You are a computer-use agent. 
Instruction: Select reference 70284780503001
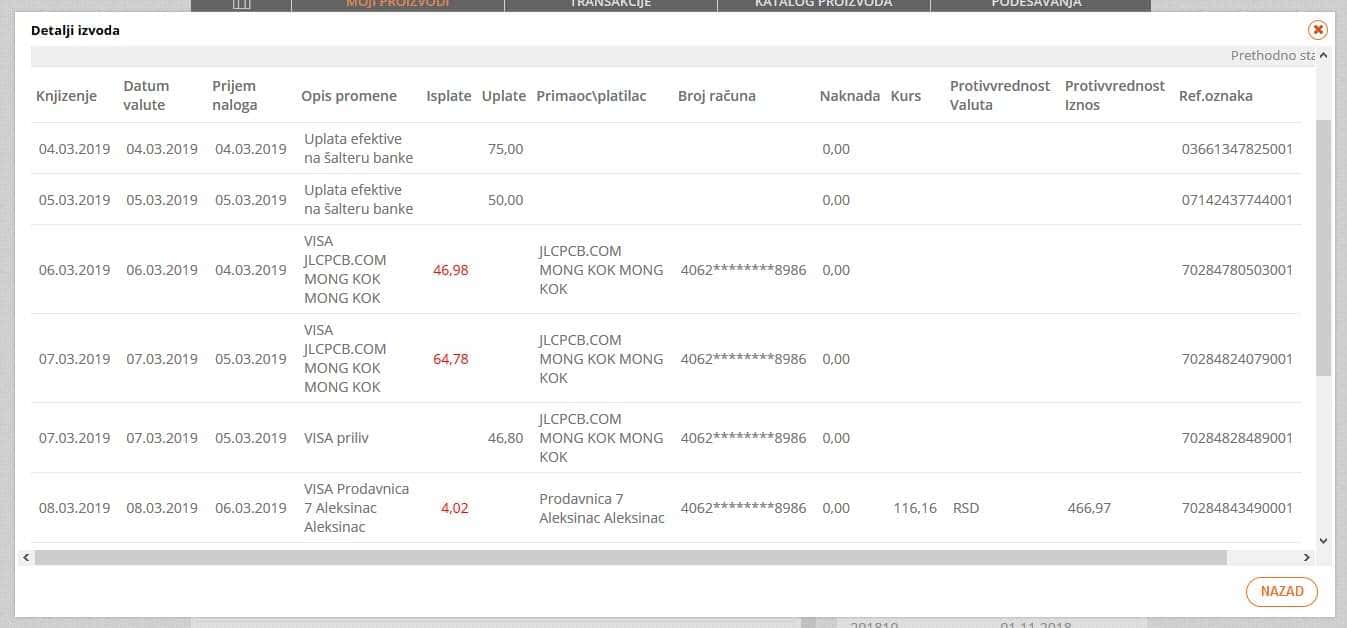(x=1237, y=270)
